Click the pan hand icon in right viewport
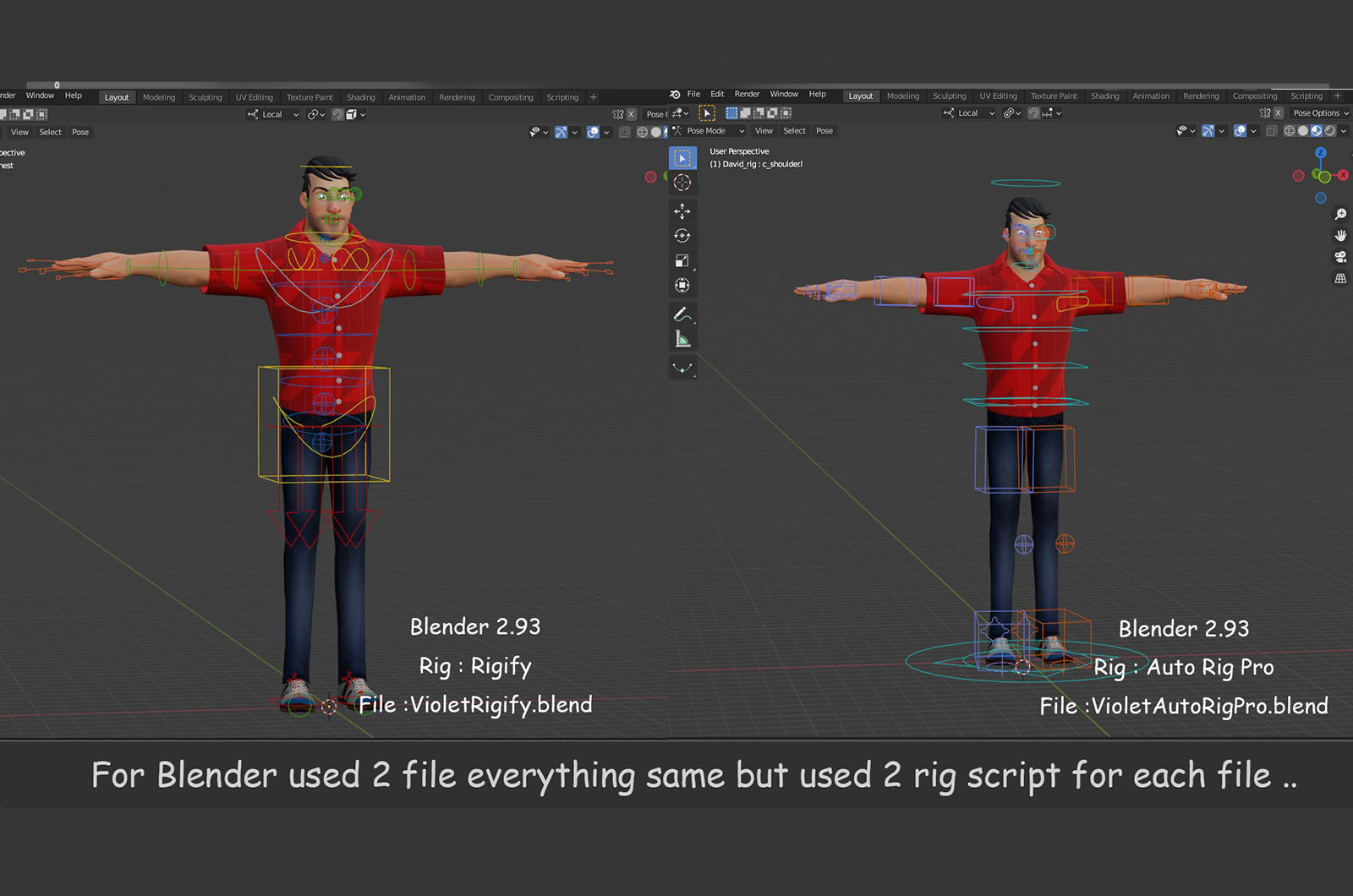Screen dimensions: 1353x896 pyautogui.click(x=1340, y=236)
